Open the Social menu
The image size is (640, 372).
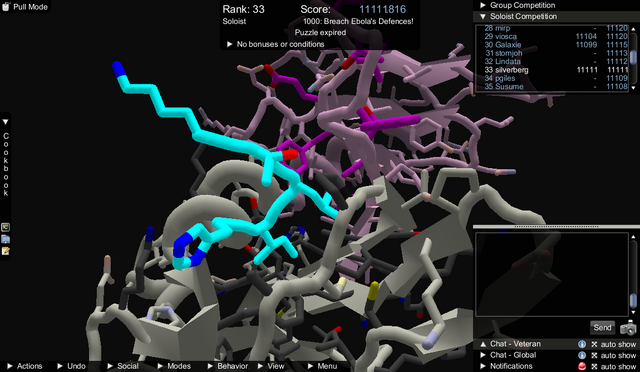pyautogui.click(x=123, y=366)
